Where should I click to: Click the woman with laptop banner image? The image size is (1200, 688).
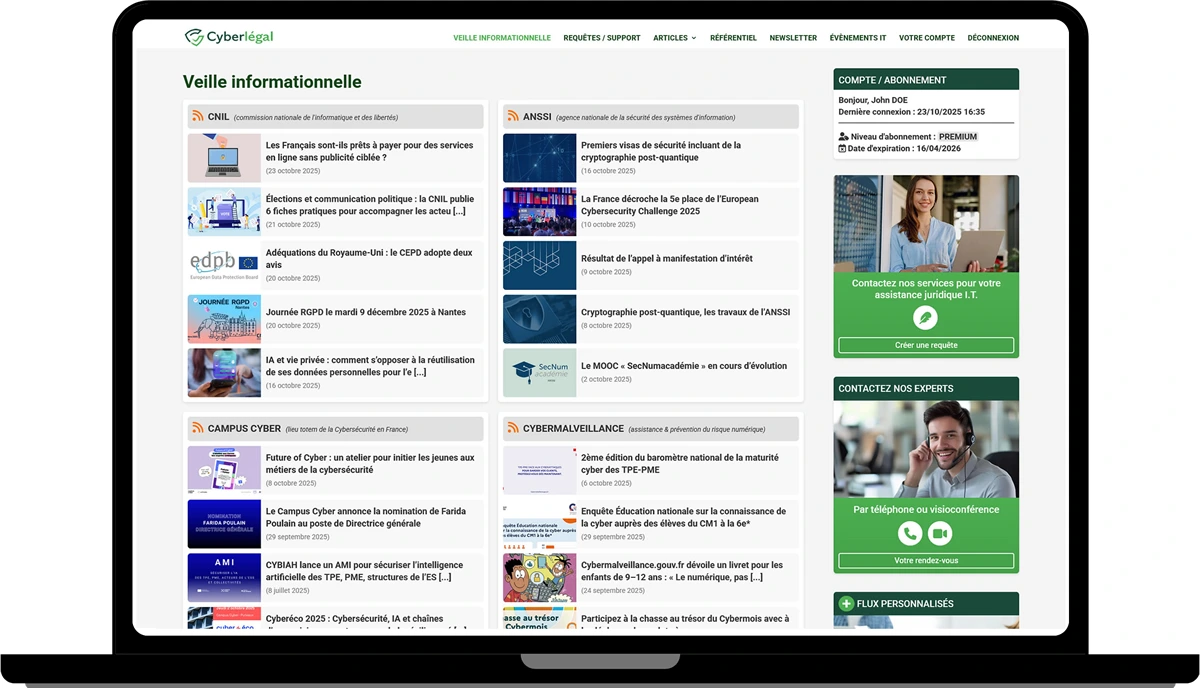[x=926, y=224]
